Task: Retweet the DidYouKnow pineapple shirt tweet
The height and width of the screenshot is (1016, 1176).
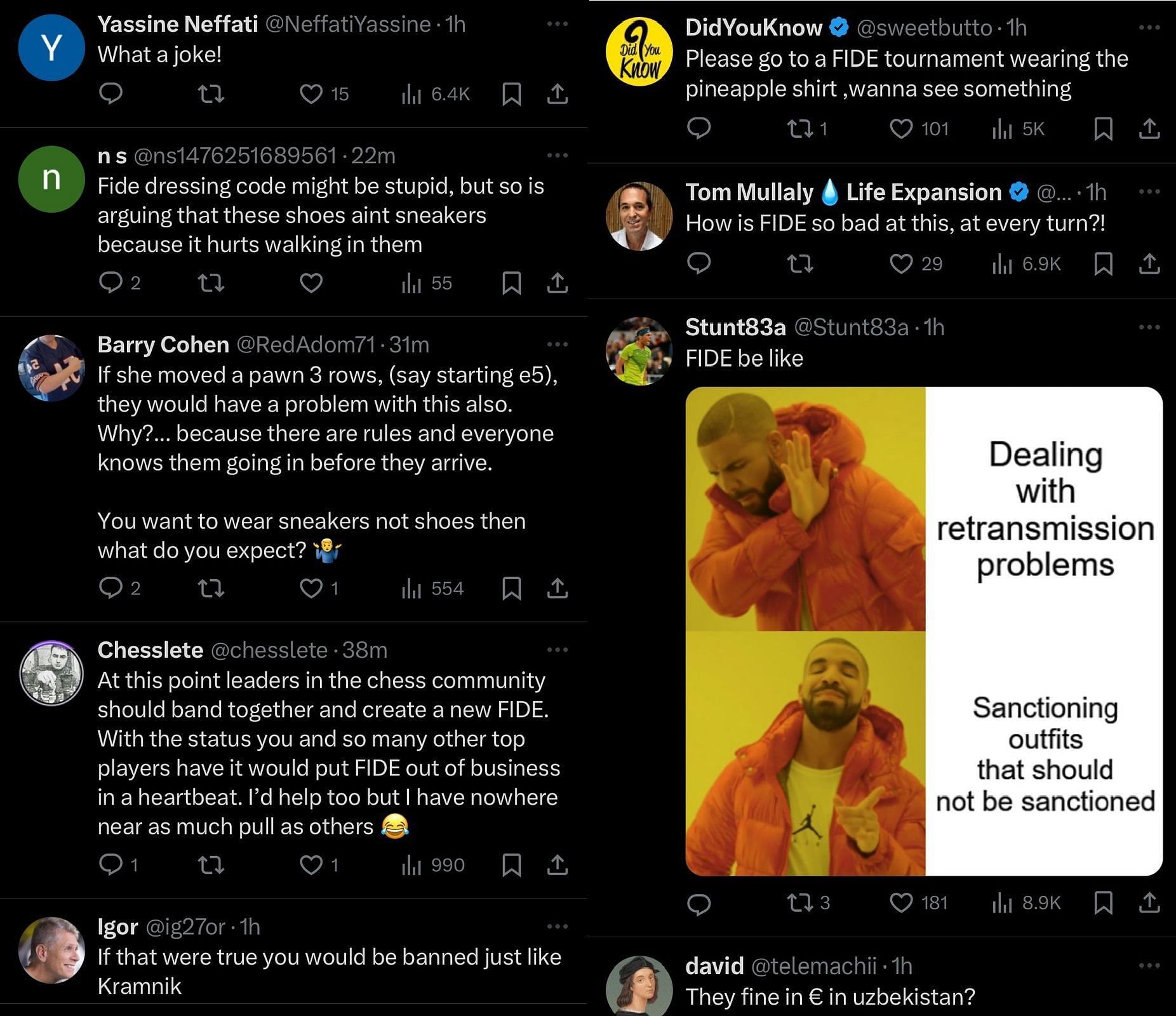Action: pos(799,129)
